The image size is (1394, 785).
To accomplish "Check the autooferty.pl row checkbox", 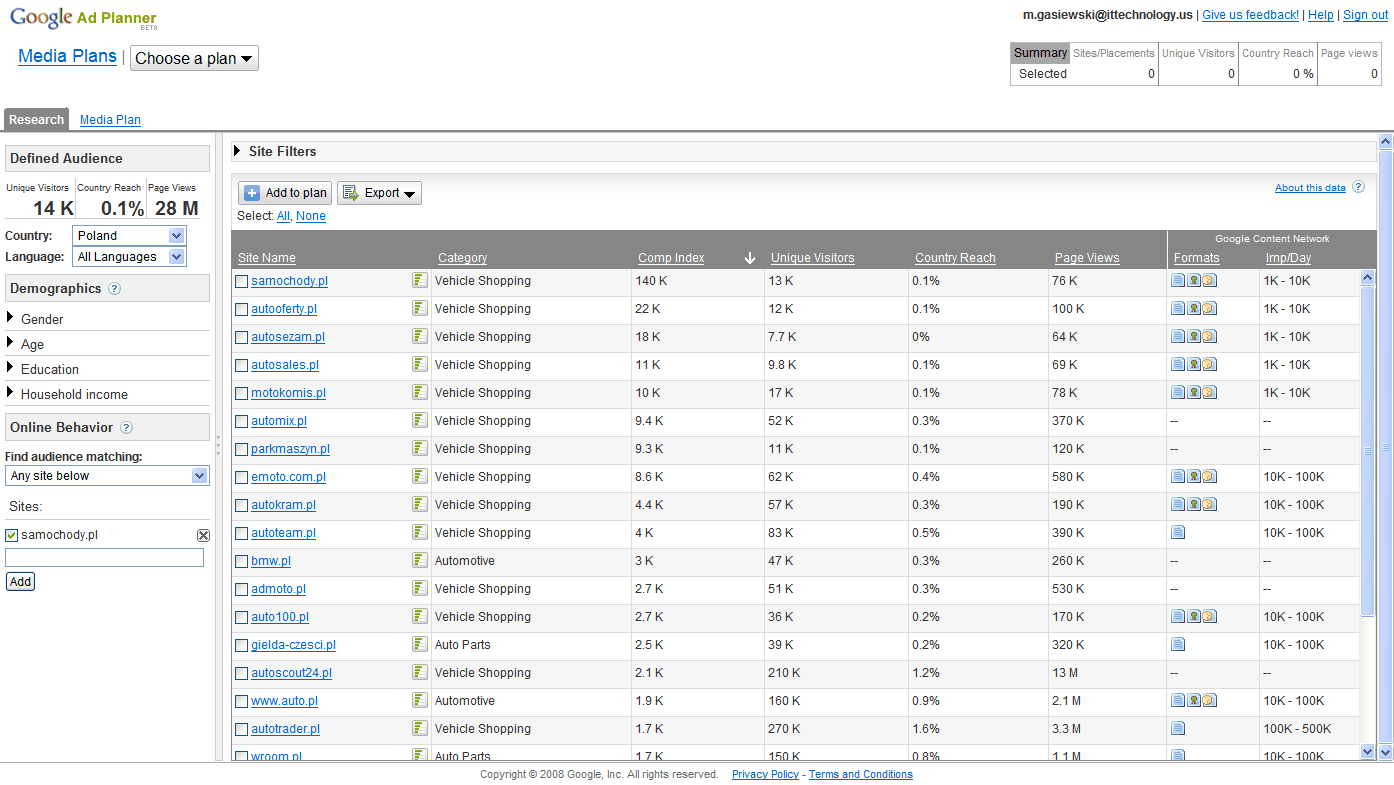I will (x=241, y=310).
